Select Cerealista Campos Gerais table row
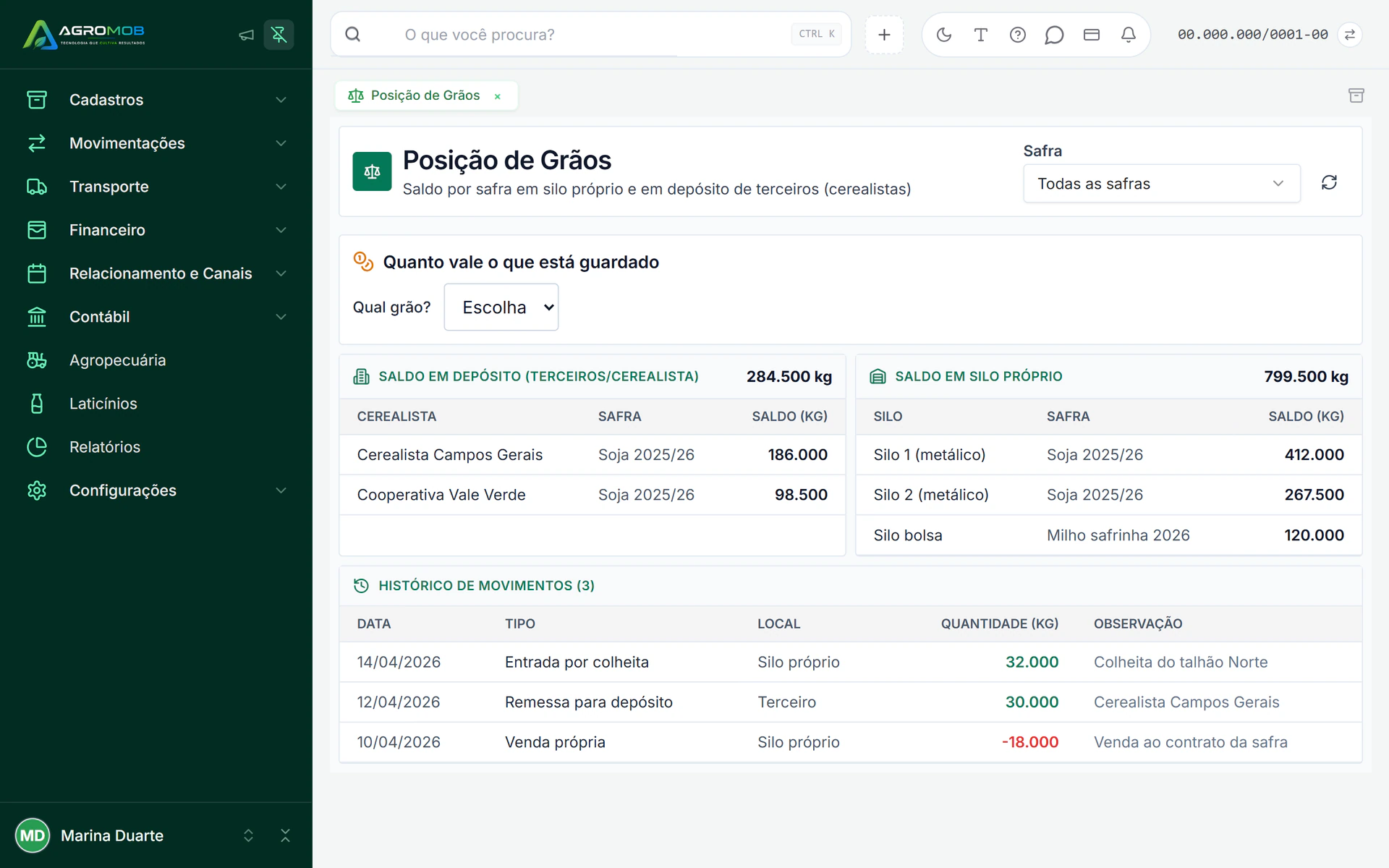The width and height of the screenshot is (1389, 868). pos(592,455)
